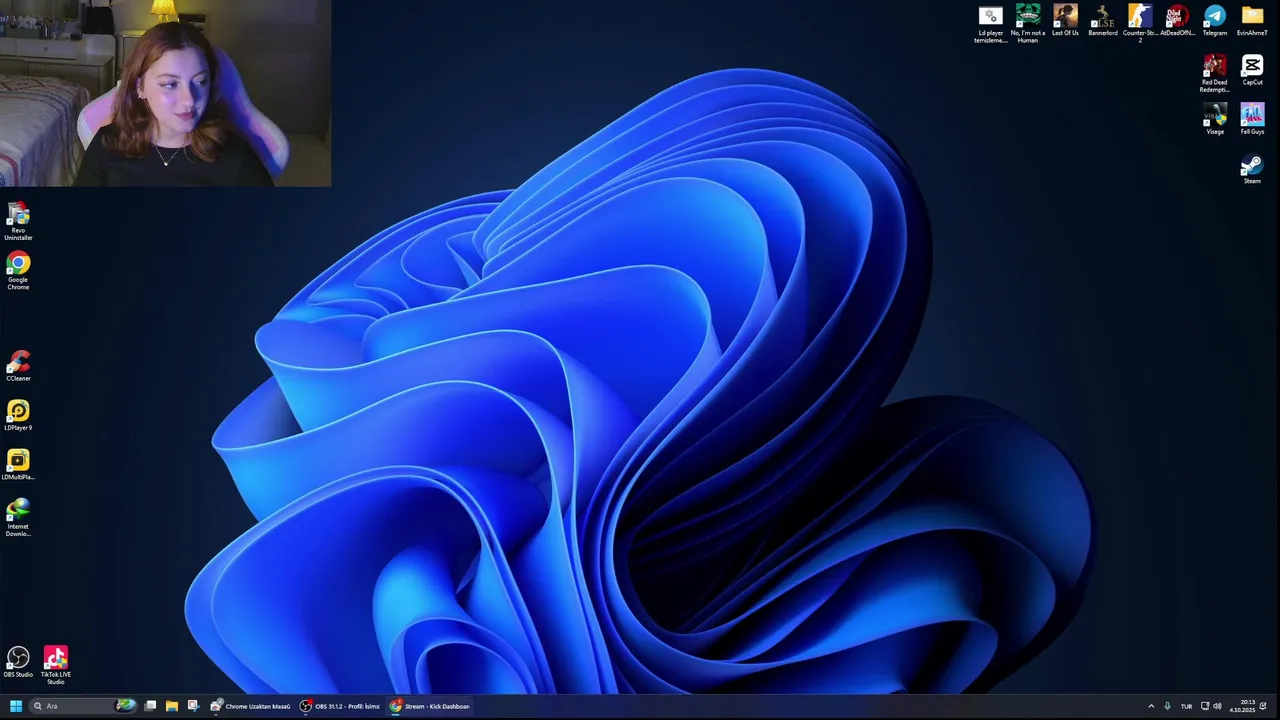Screen dimensions: 1280x720
Task: Select the AtDeadOfNight desktop shortcut
Action: (x=1177, y=21)
